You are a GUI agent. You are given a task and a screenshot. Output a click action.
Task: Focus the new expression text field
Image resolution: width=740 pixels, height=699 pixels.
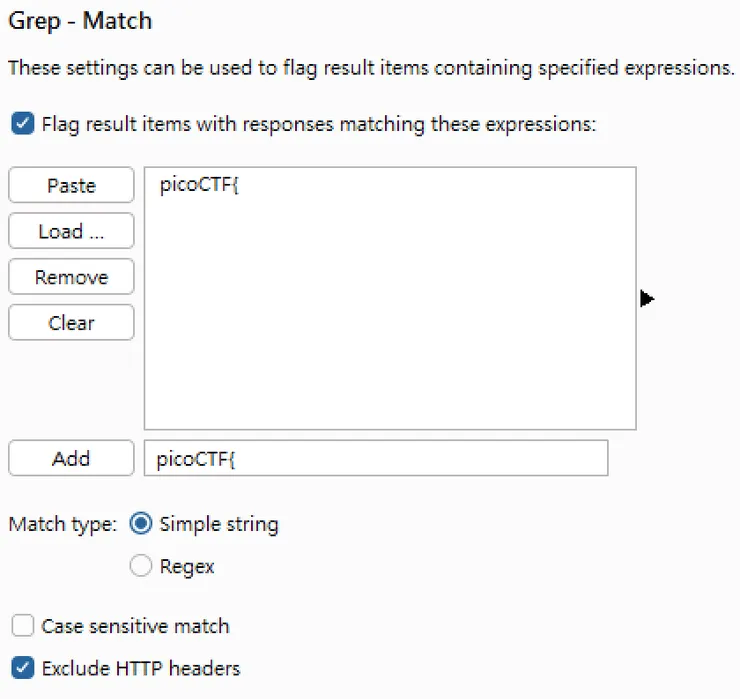(x=375, y=458)
